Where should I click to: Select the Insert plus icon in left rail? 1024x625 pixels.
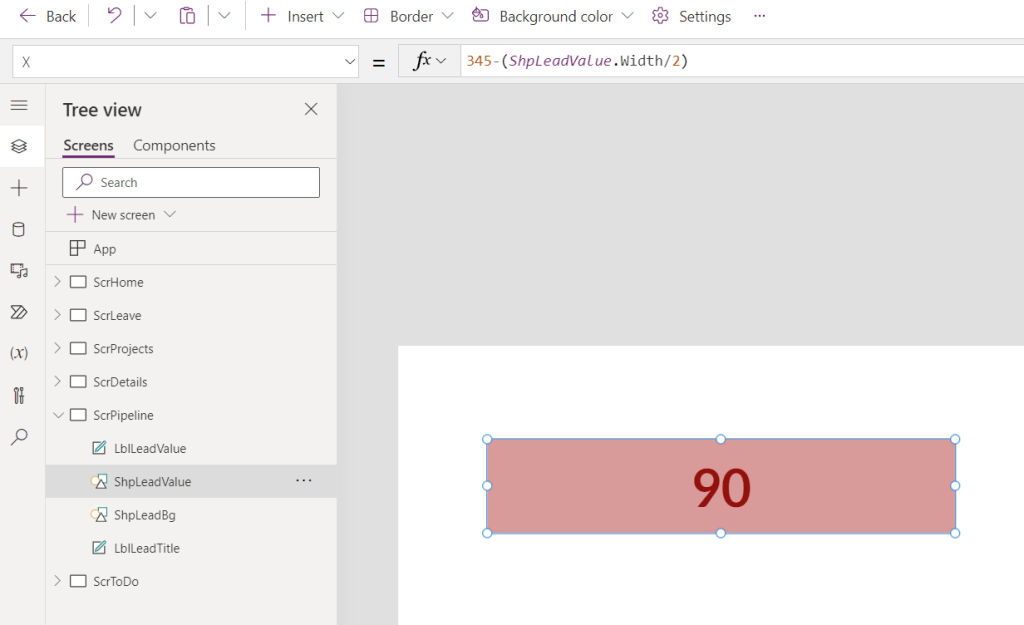(18, 187)
